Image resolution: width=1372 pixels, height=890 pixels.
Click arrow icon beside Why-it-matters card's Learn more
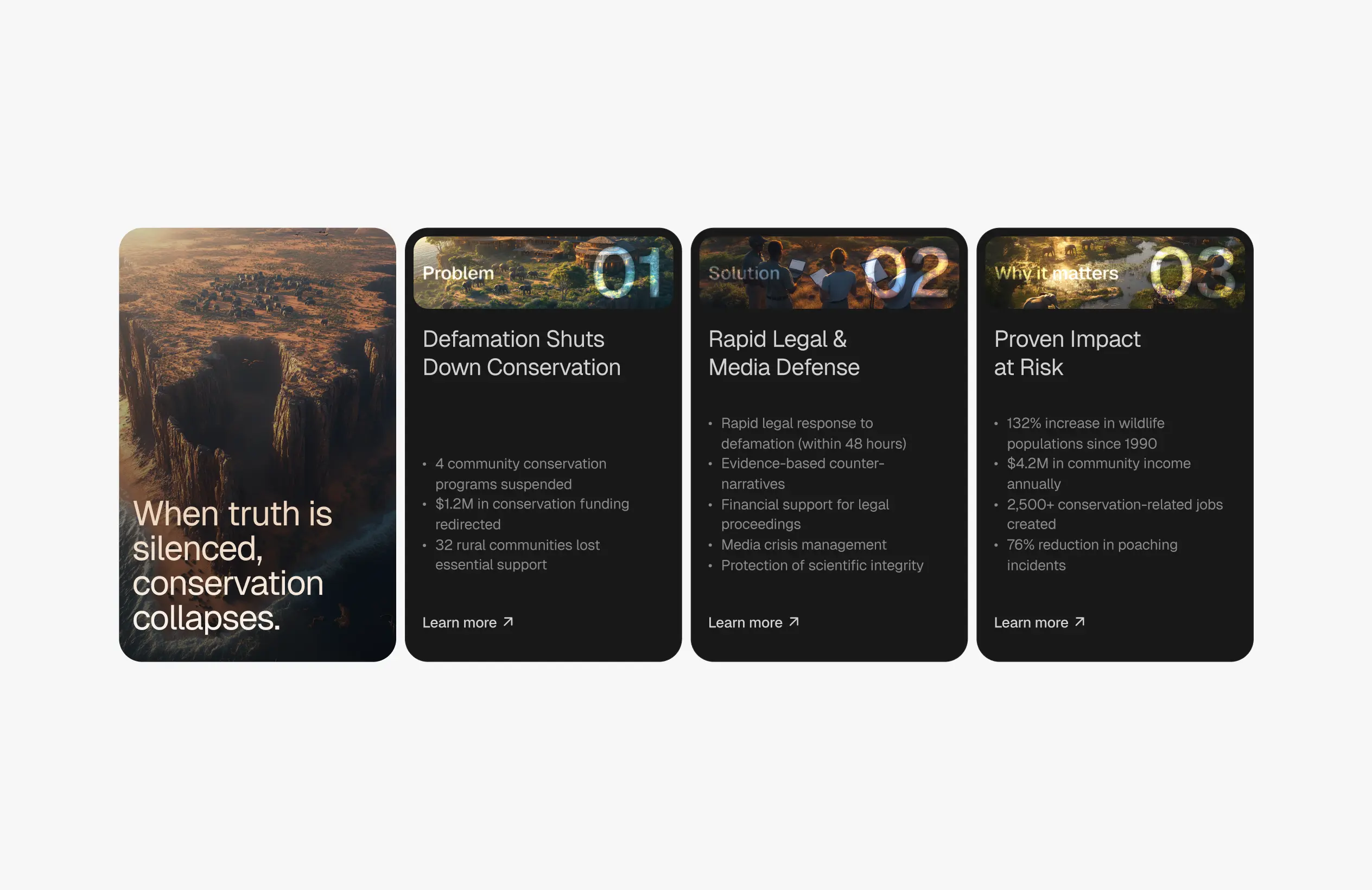click(1079, 622)
